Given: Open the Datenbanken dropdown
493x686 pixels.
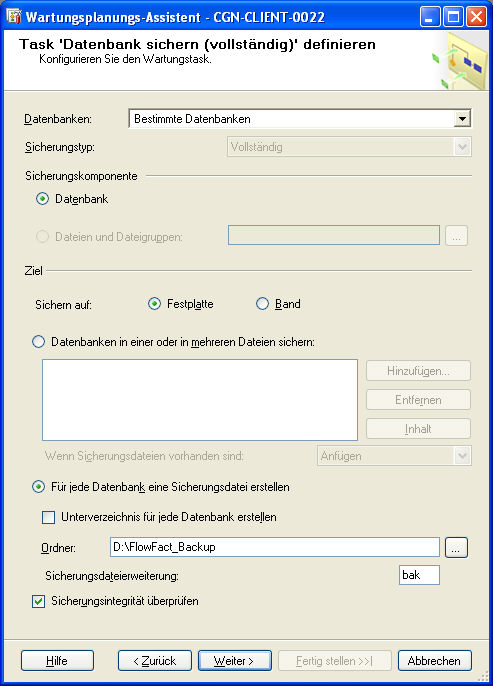Looking at the screenshot, I should pos(462,119).
